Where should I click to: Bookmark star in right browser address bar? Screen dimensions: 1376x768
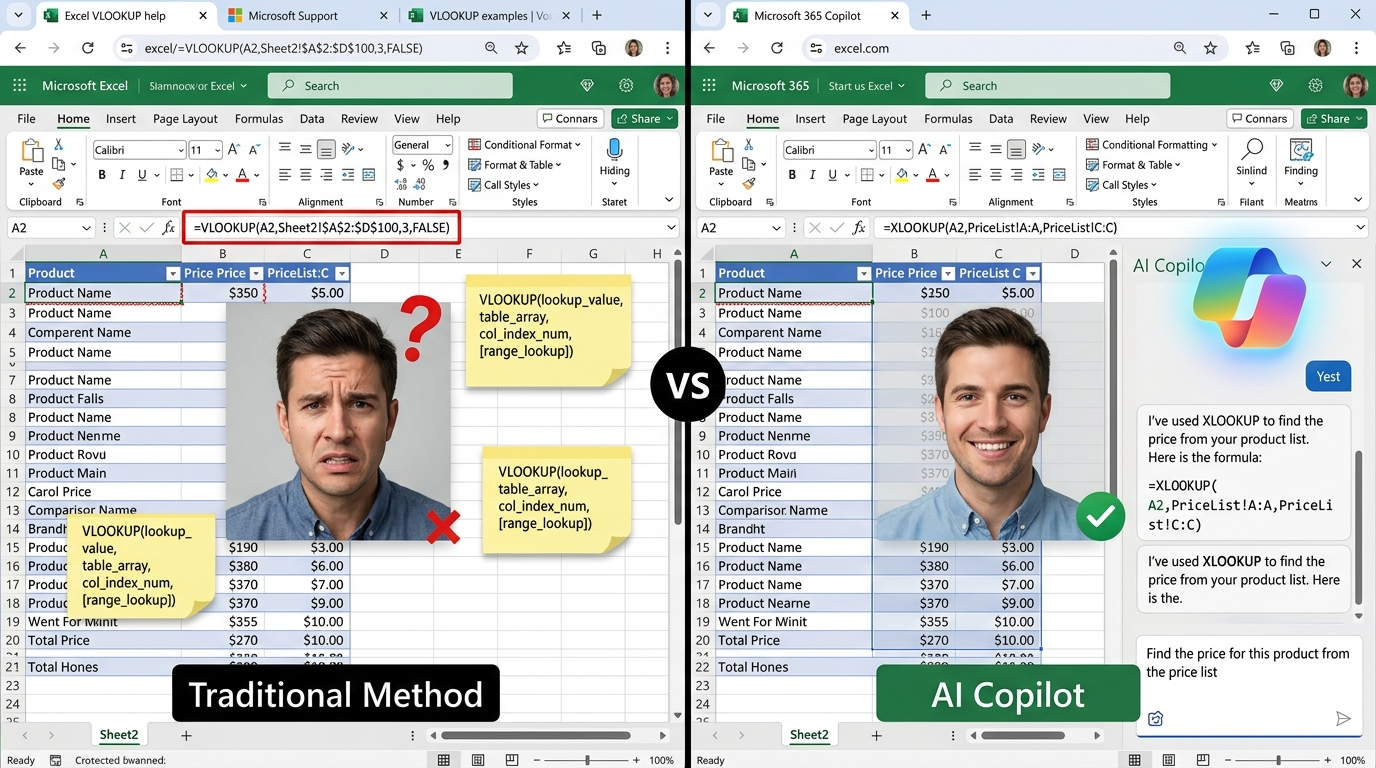1211,48
